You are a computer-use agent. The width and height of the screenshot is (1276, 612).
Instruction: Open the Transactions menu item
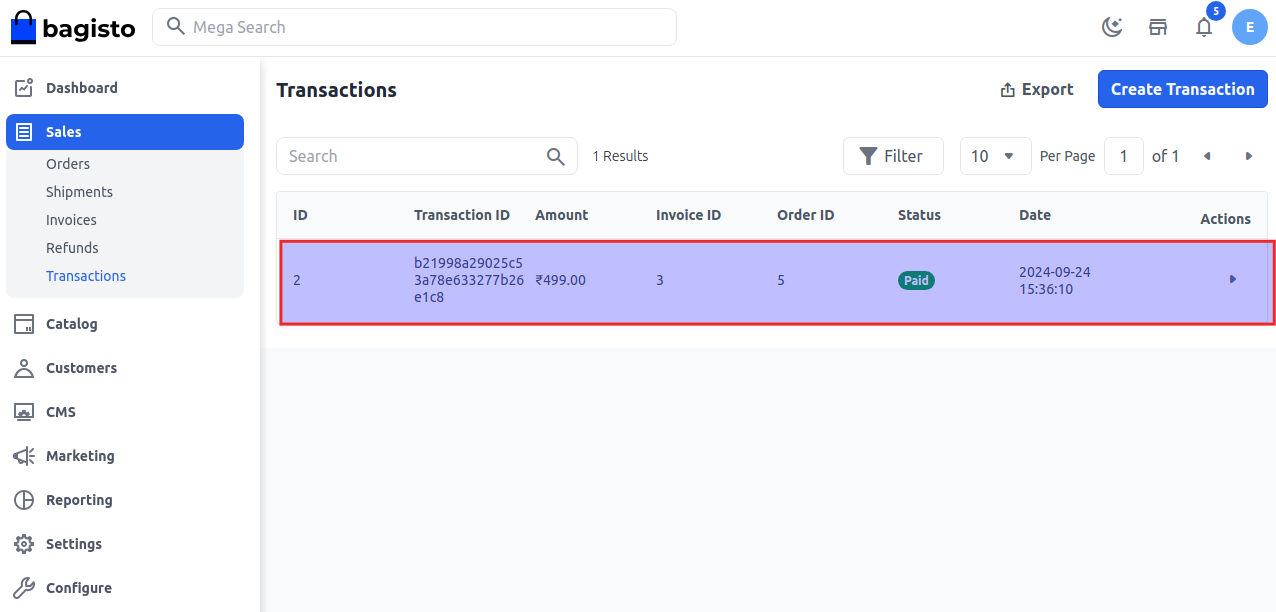(x=86, y=275)
